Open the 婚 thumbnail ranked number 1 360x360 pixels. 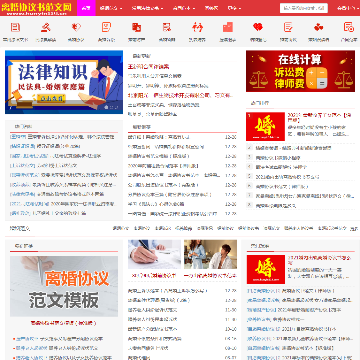tap(265, 127)
